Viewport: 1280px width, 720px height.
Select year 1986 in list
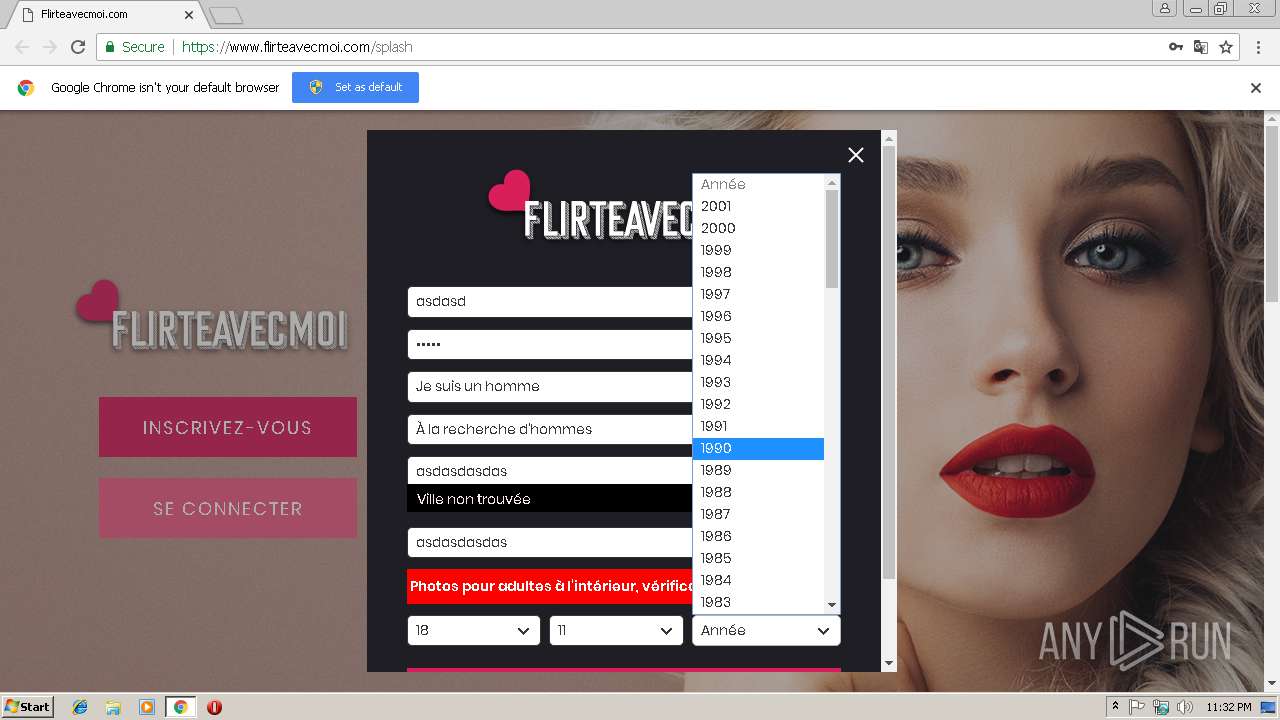pyautogui.click(x=758, y=536)
